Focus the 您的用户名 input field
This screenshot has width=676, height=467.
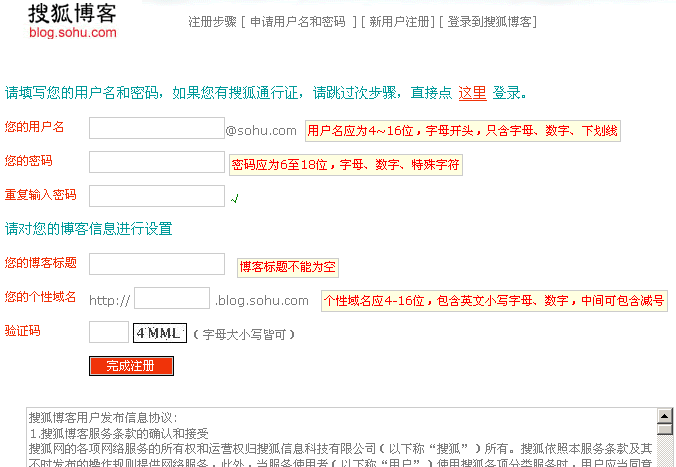click(x=157, y=128)
